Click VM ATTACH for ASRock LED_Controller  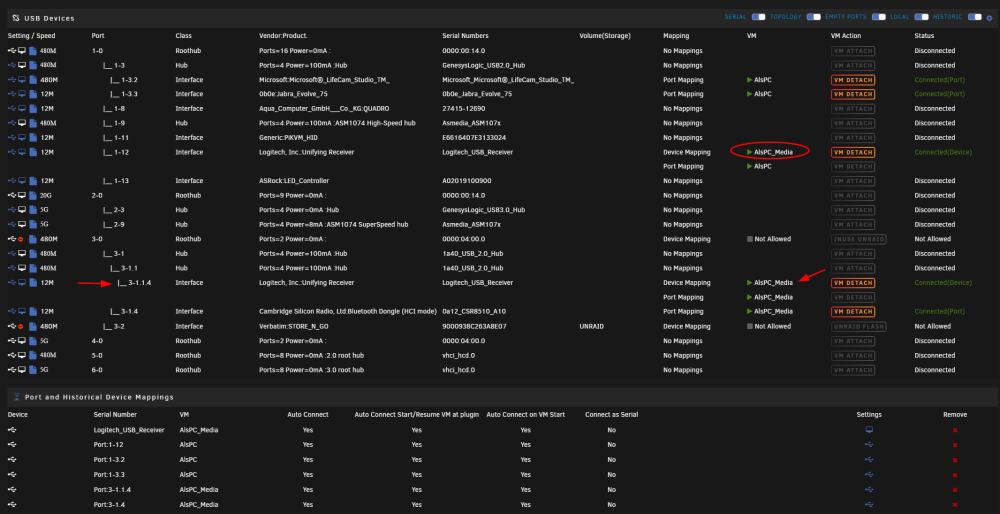coord(853,181)
